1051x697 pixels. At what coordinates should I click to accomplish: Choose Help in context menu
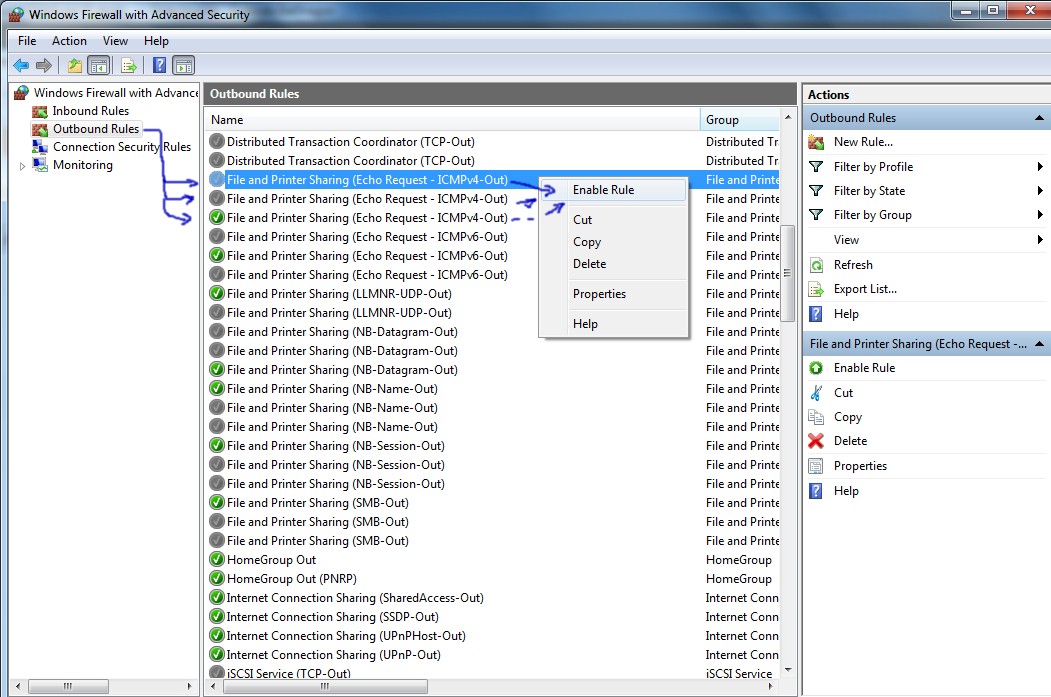(614, 324)
